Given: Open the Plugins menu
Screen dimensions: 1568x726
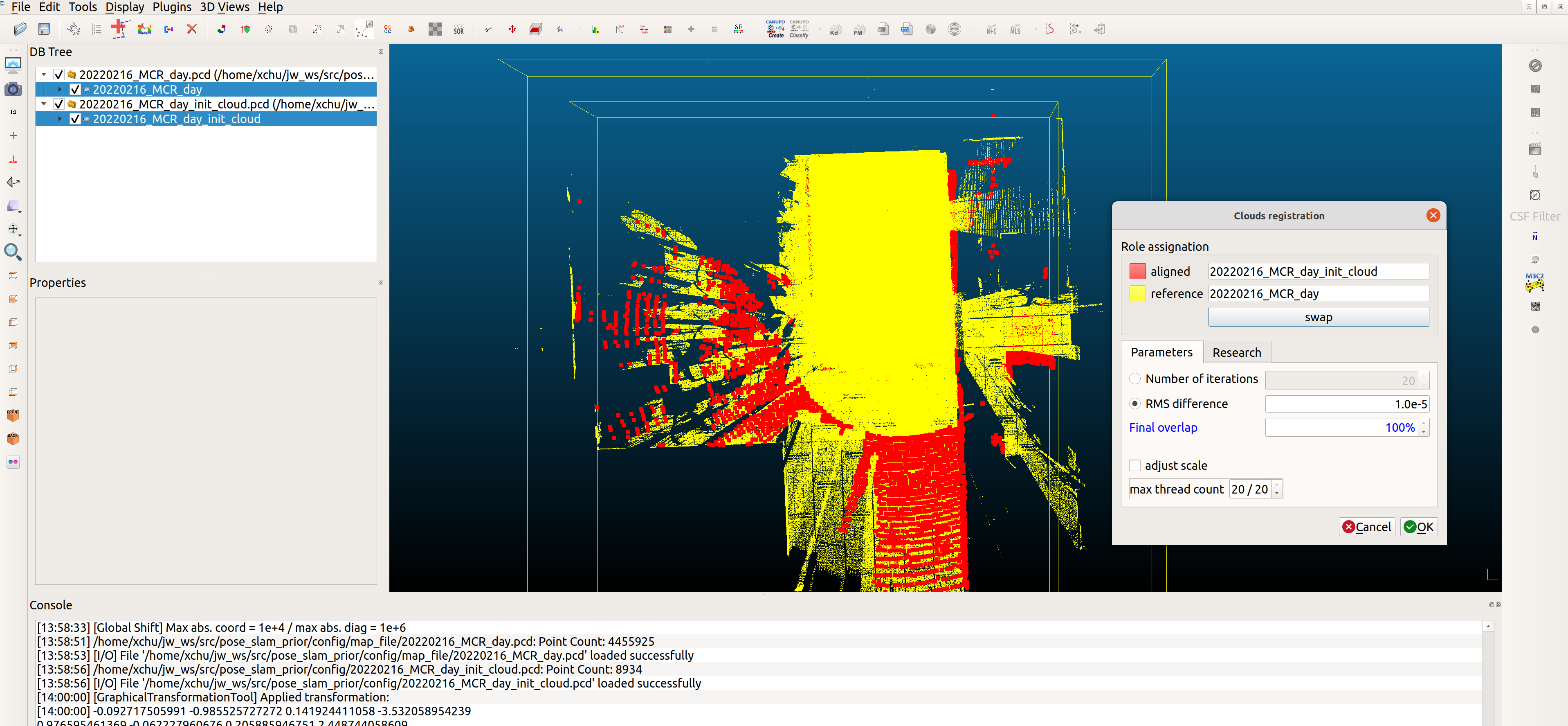Looking at the screenshot, I should tap(172, 7).
